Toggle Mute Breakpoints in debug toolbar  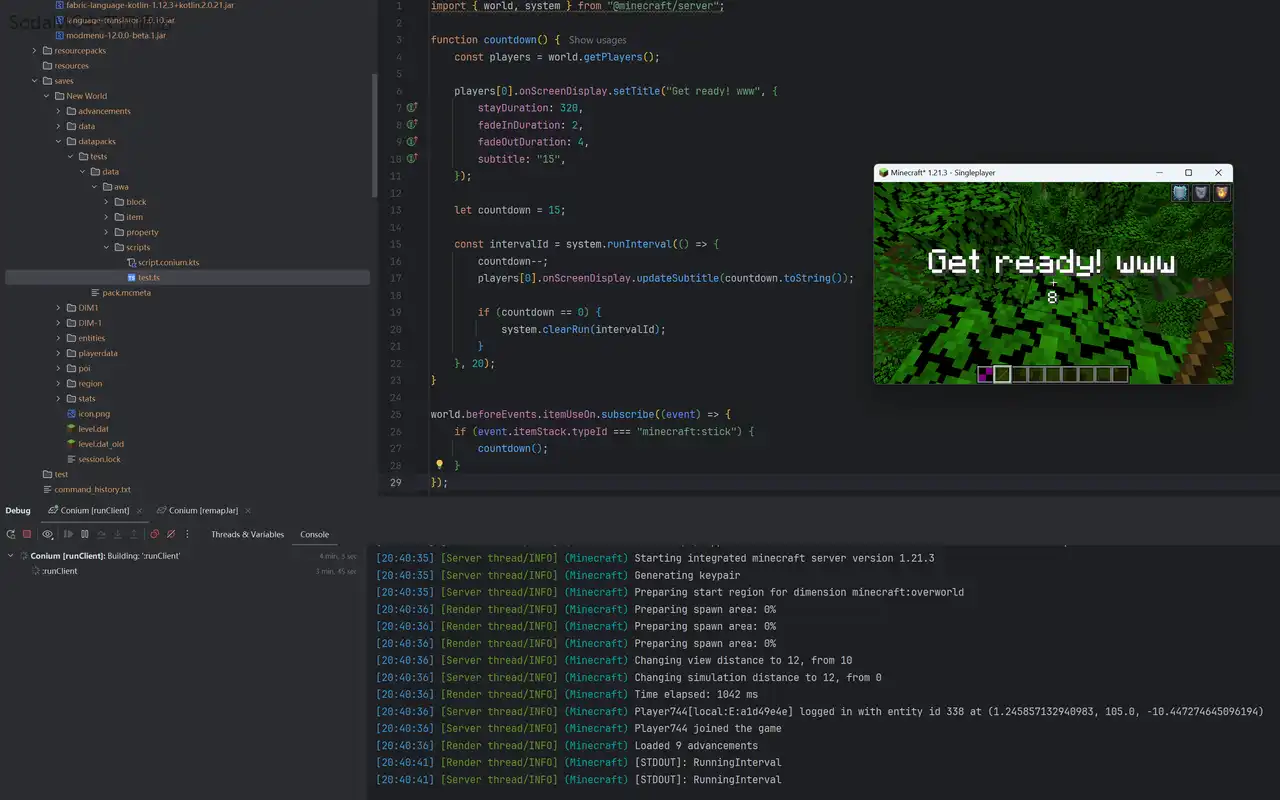coord(171,534)
